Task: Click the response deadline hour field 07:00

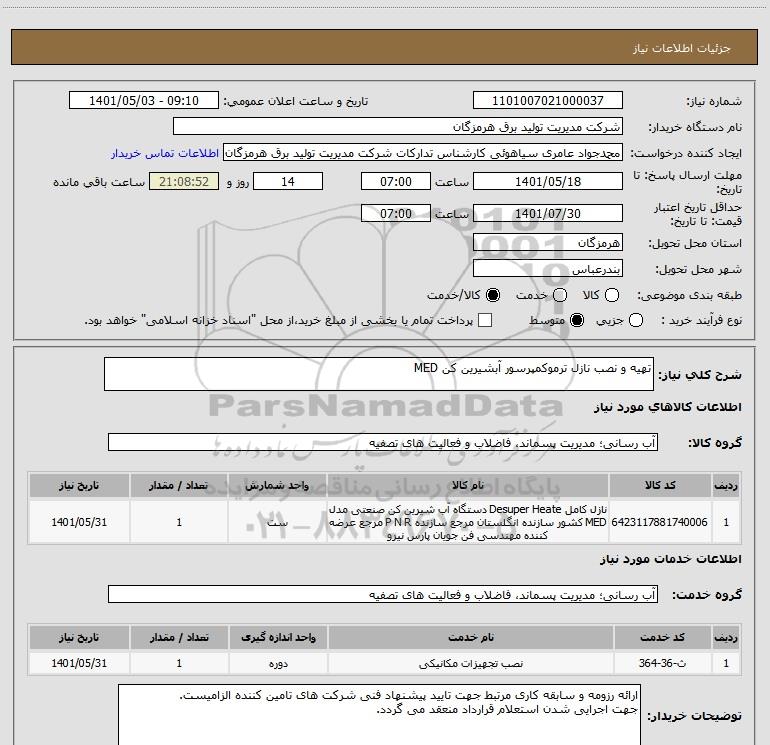Action: point(396,181)
